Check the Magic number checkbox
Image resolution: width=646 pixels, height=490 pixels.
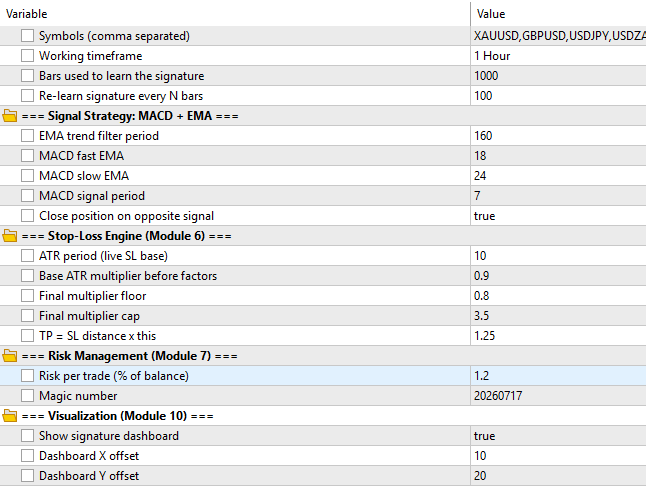click(28, 396)
